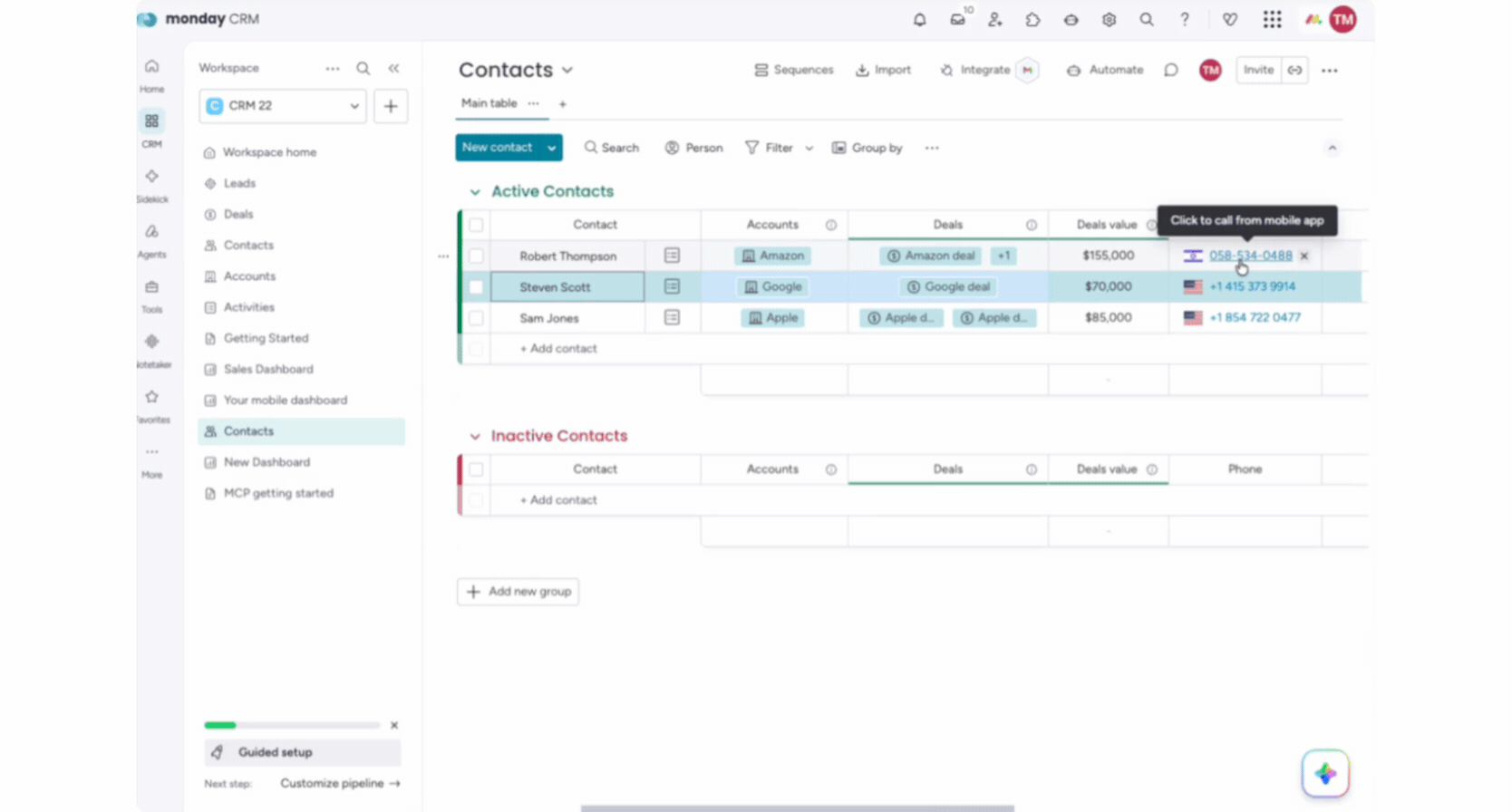
Task: Call Steven Scott's number +1 415 373 9914
Action: click(1252, 286)
